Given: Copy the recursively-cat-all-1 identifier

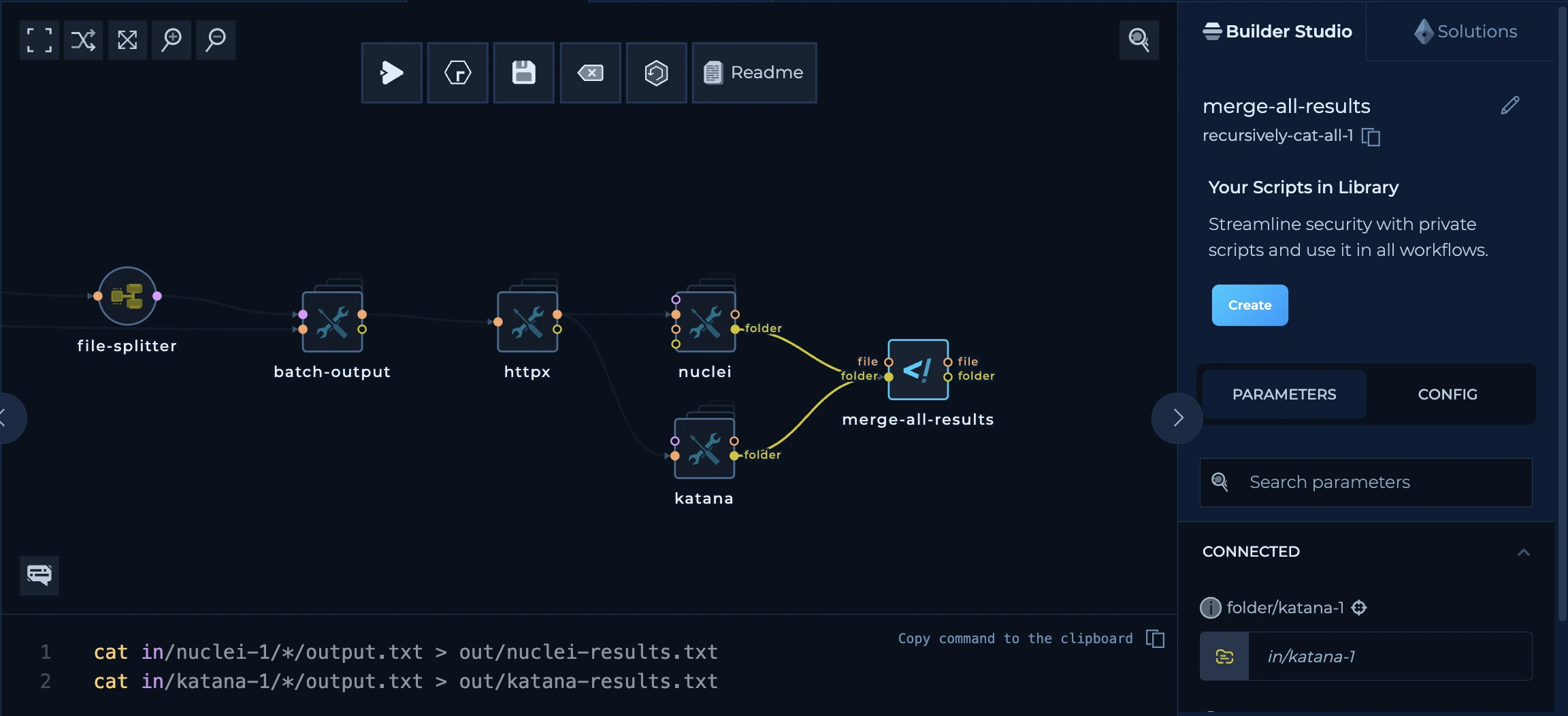Looking at the screenshot, I should [x=1371, y=137].
